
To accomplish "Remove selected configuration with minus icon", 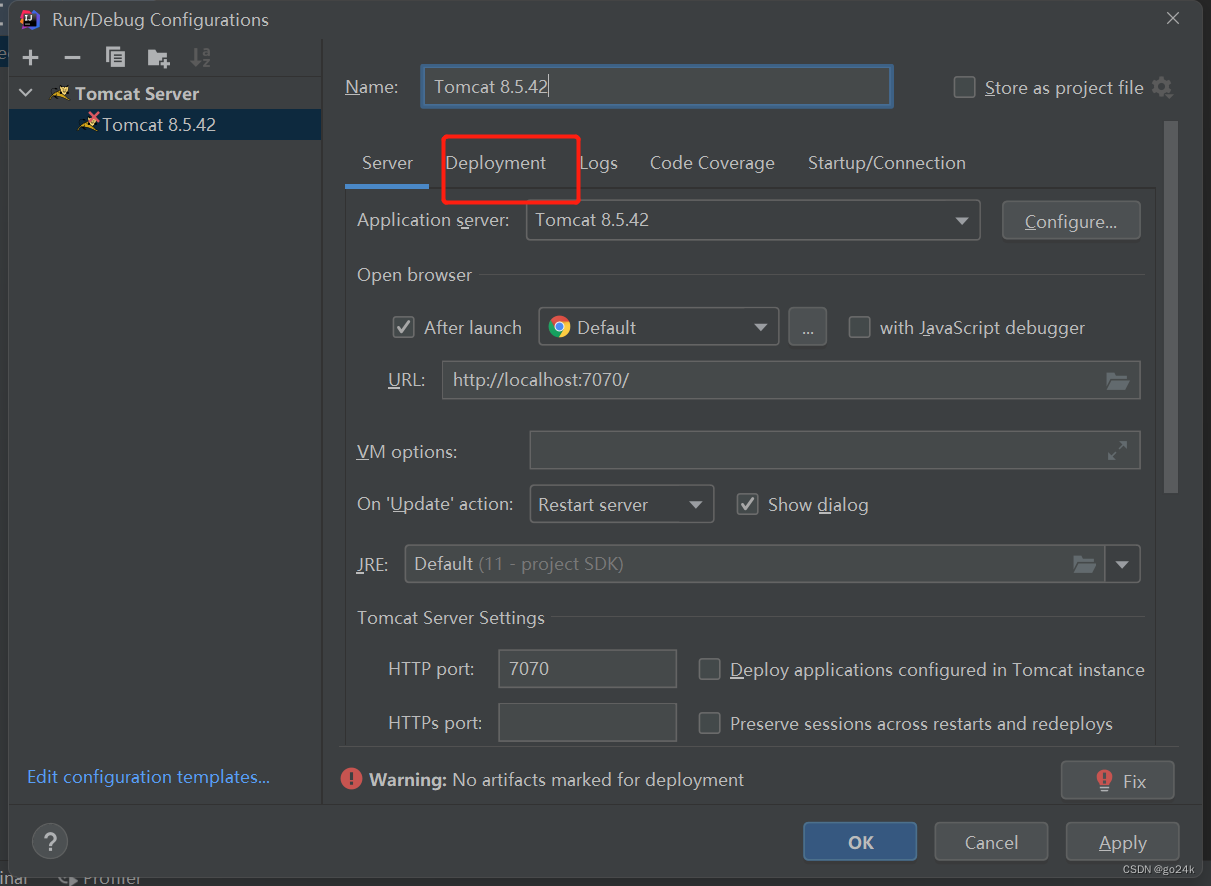I will click(72, 58).
